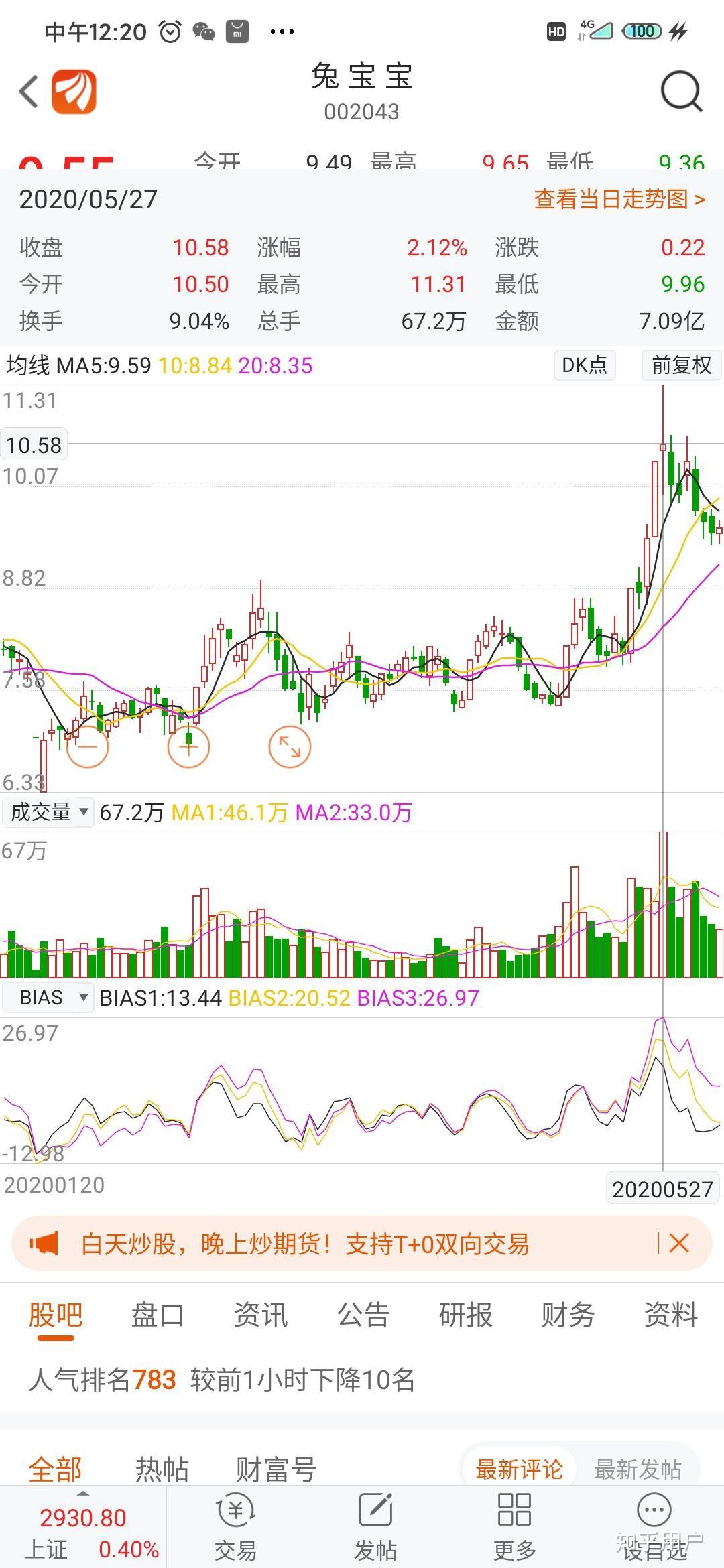Open the stock search magnifier
724x1568 pixels.
coord(681,91)
